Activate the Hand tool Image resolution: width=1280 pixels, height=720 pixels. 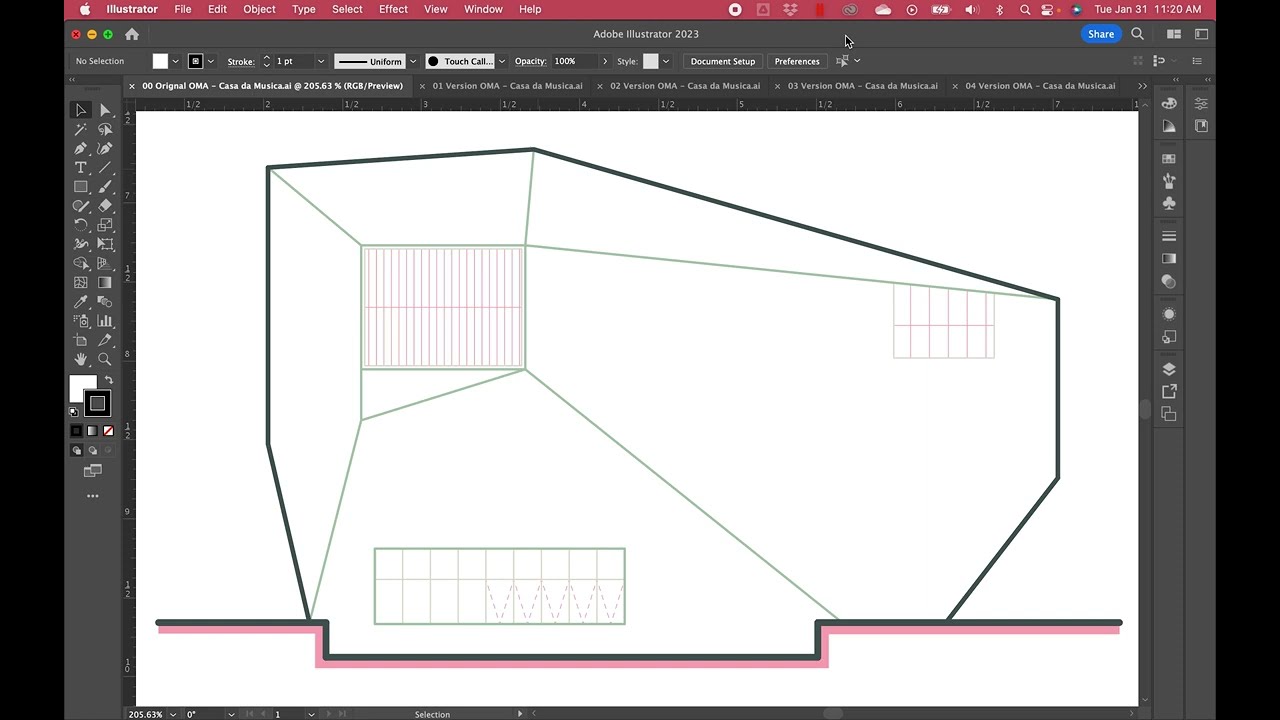tap(81, 359)
